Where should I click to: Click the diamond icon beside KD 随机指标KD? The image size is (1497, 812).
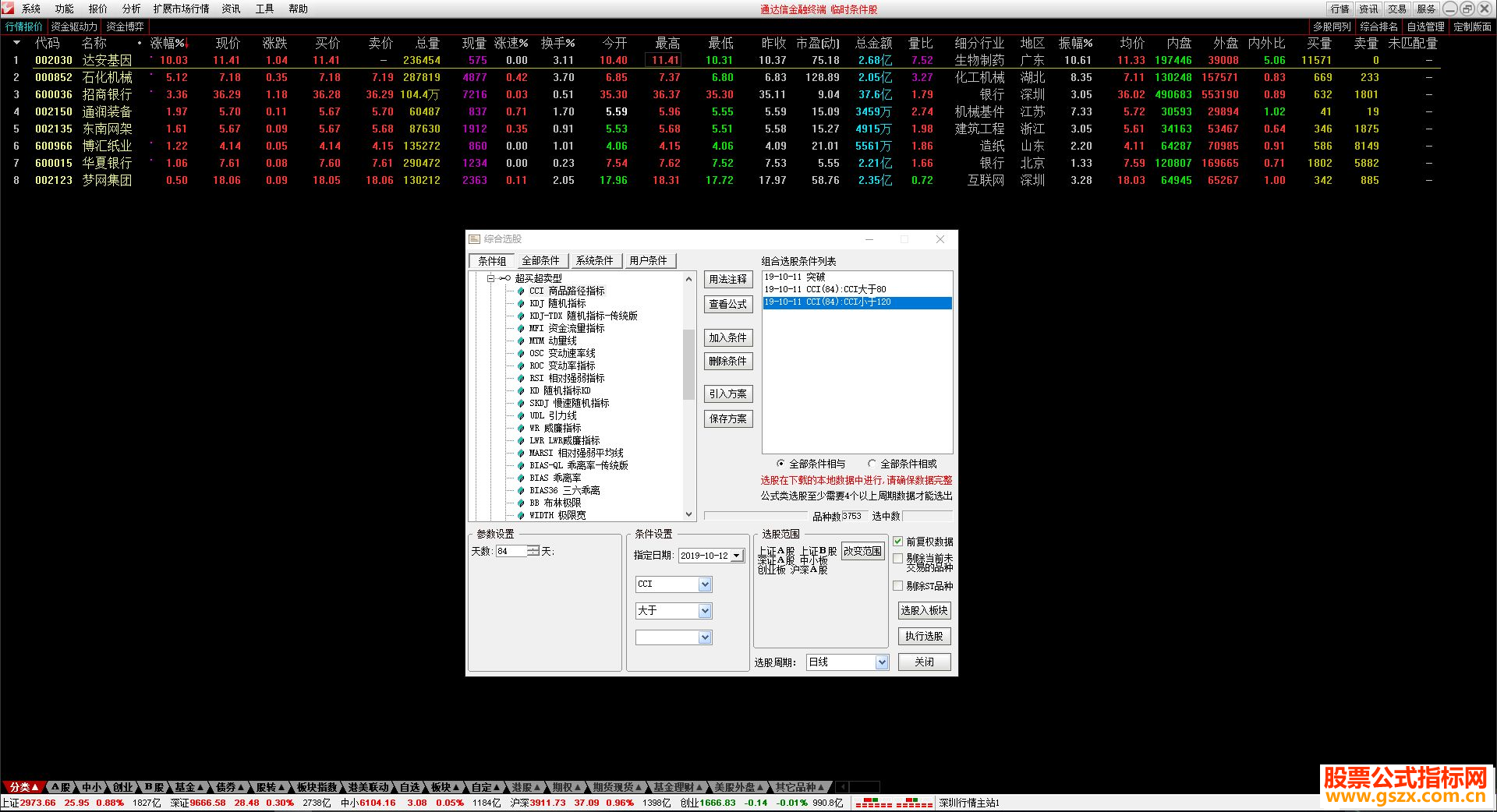tap(521, 391)
